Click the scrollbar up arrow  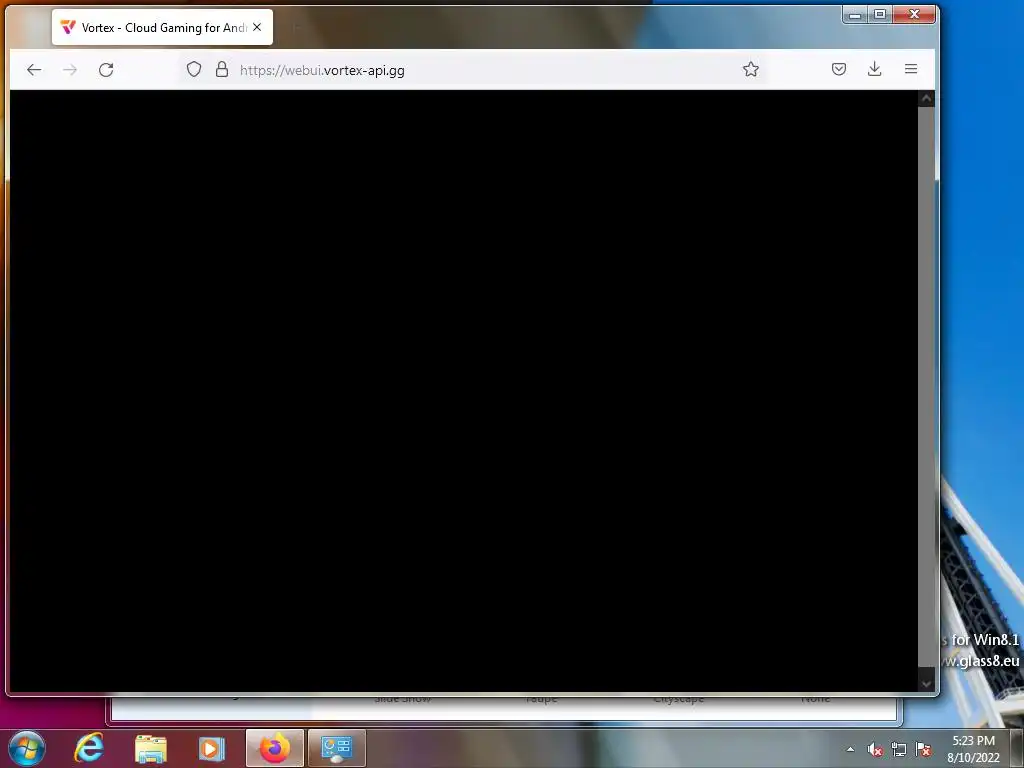pos(926,99)
